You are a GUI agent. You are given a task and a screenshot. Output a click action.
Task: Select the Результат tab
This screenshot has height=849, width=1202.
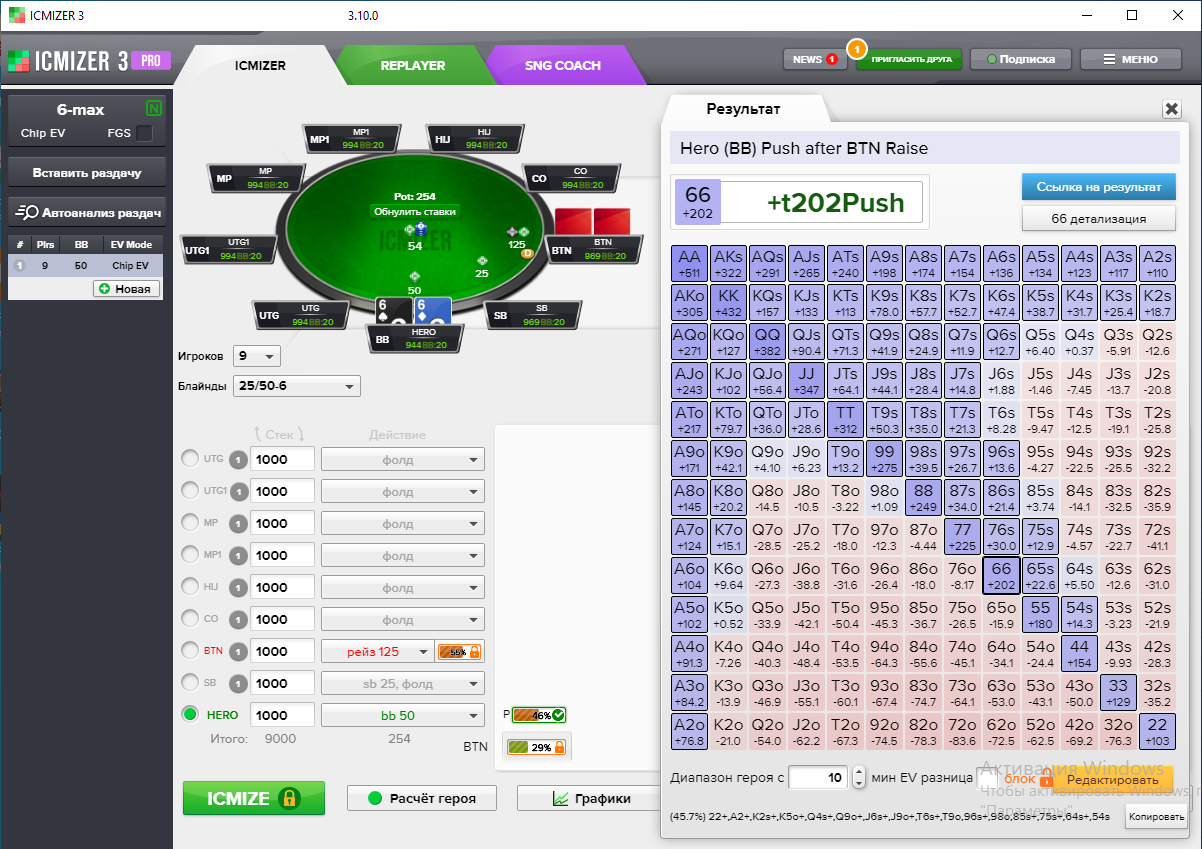coord(743,109)
